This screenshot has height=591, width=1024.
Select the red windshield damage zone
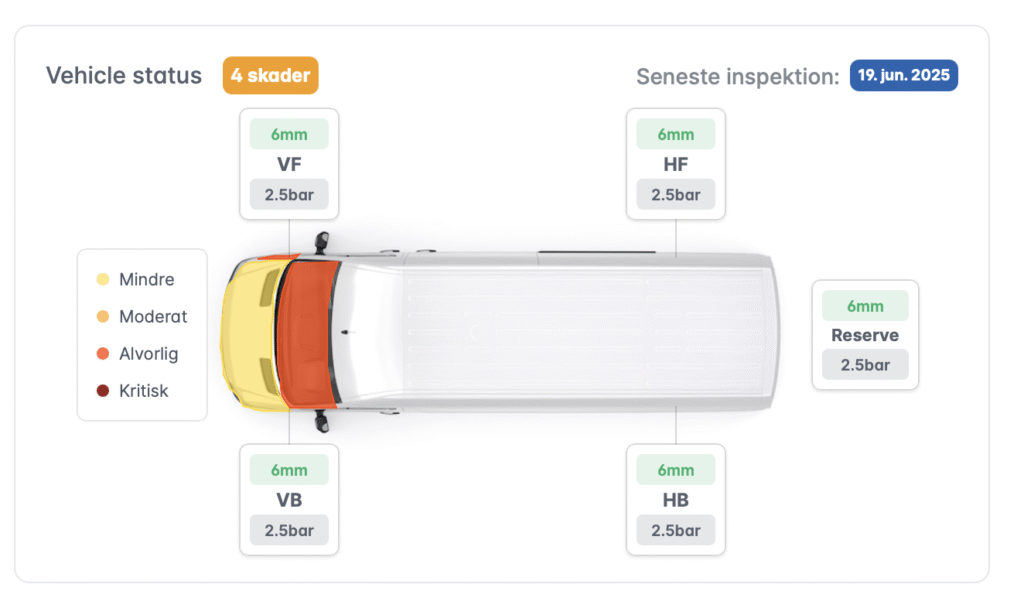pyautogui.click(x=308, y=333)
